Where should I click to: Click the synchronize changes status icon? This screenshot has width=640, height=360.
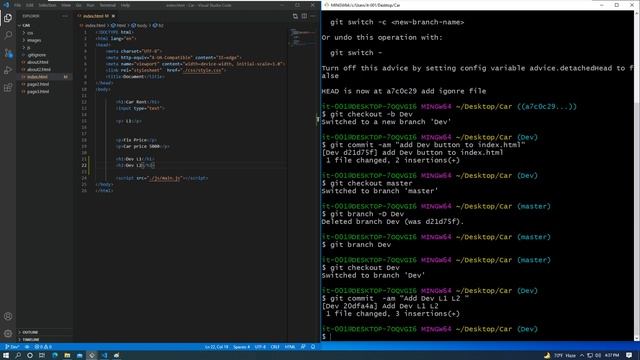point(27,347)
